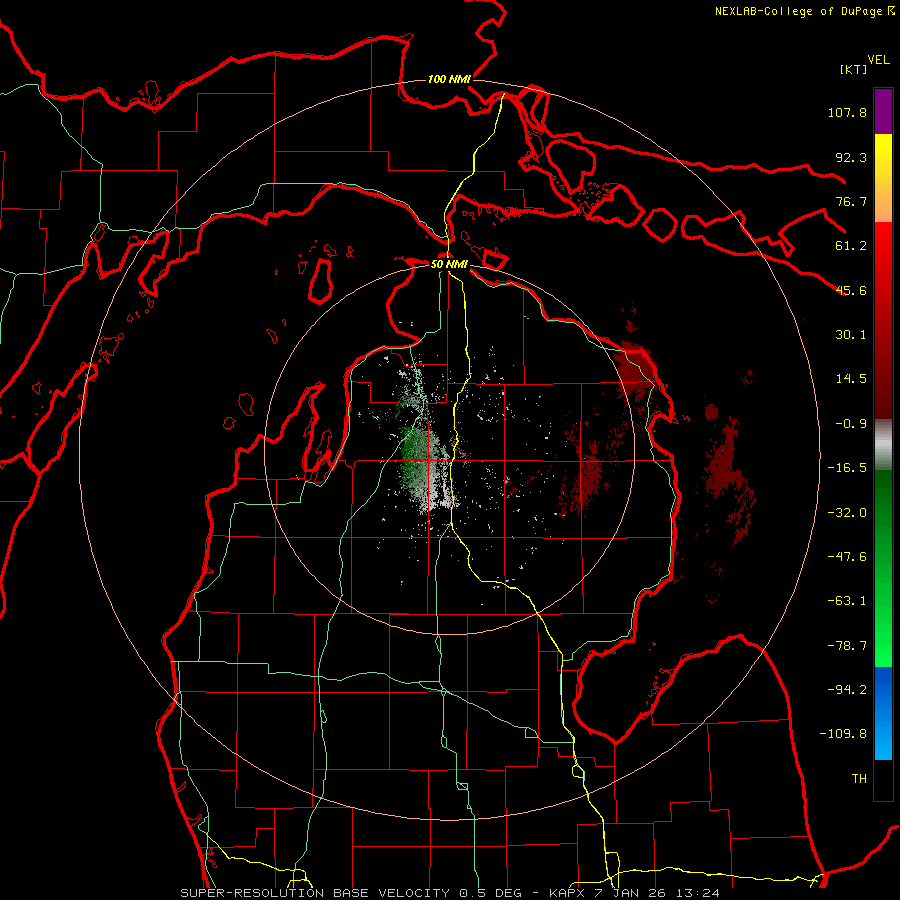Click the TH legend label
Viewport: 900px width, 900px height.
point(859,779)
